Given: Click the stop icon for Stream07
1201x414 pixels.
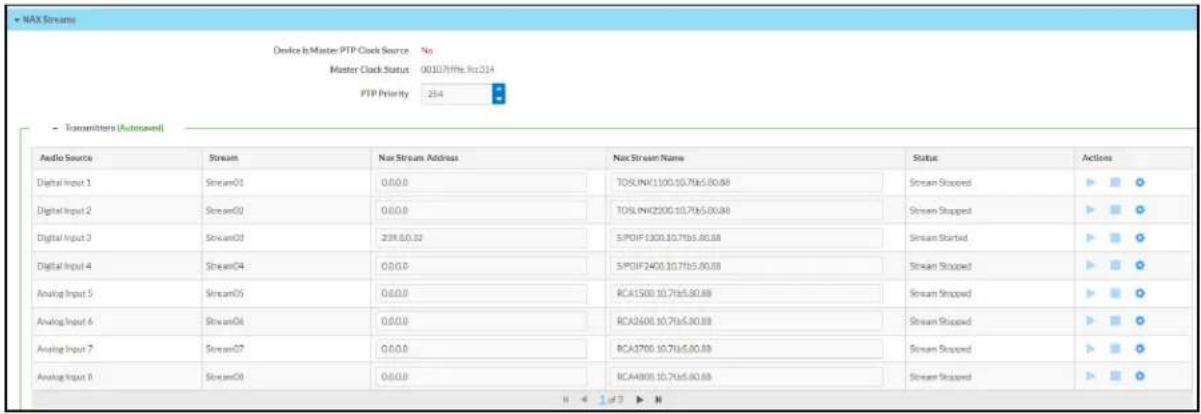Looking at the screenshot, I should 1114,350.
